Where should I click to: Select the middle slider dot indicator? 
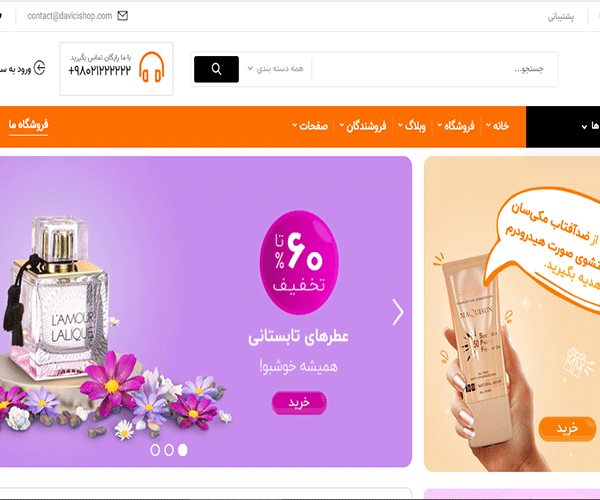point(169,450)
